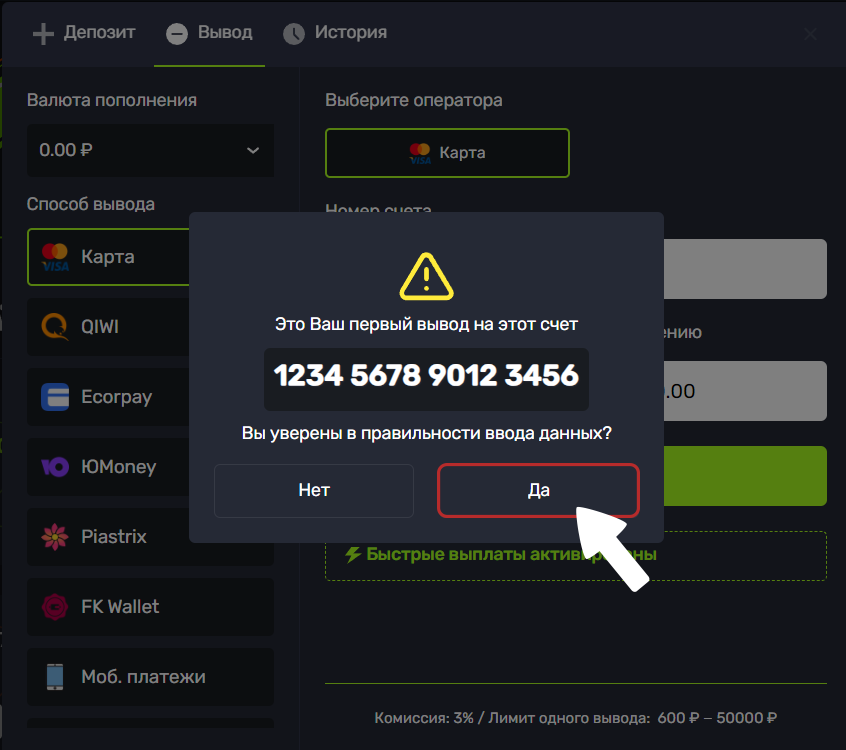Viewport: 846px width, 750px height.
Task: Click the account number 1234 5678 9012 3456
Action: click(x=426, y=376)
